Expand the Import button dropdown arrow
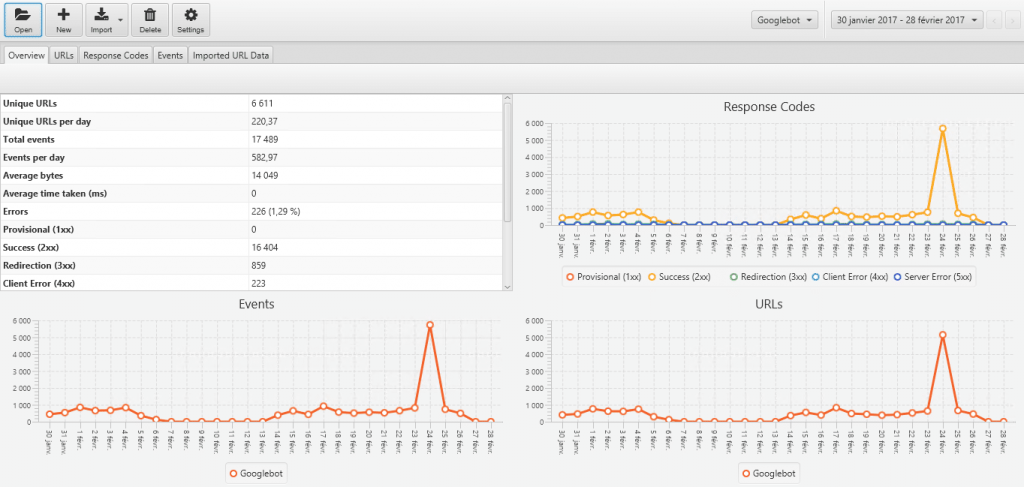This screenshot has height=487, width=1024. pyautogui.click(x=121, y=20)
